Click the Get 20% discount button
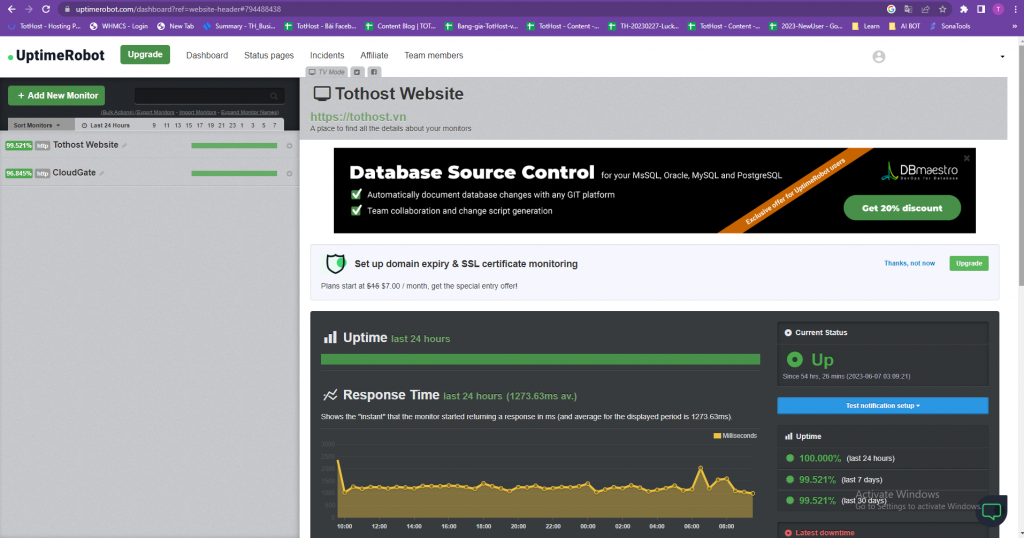The height and width of the screenshot is (538, 1024). pyautogui.click(x=902, y=208)
